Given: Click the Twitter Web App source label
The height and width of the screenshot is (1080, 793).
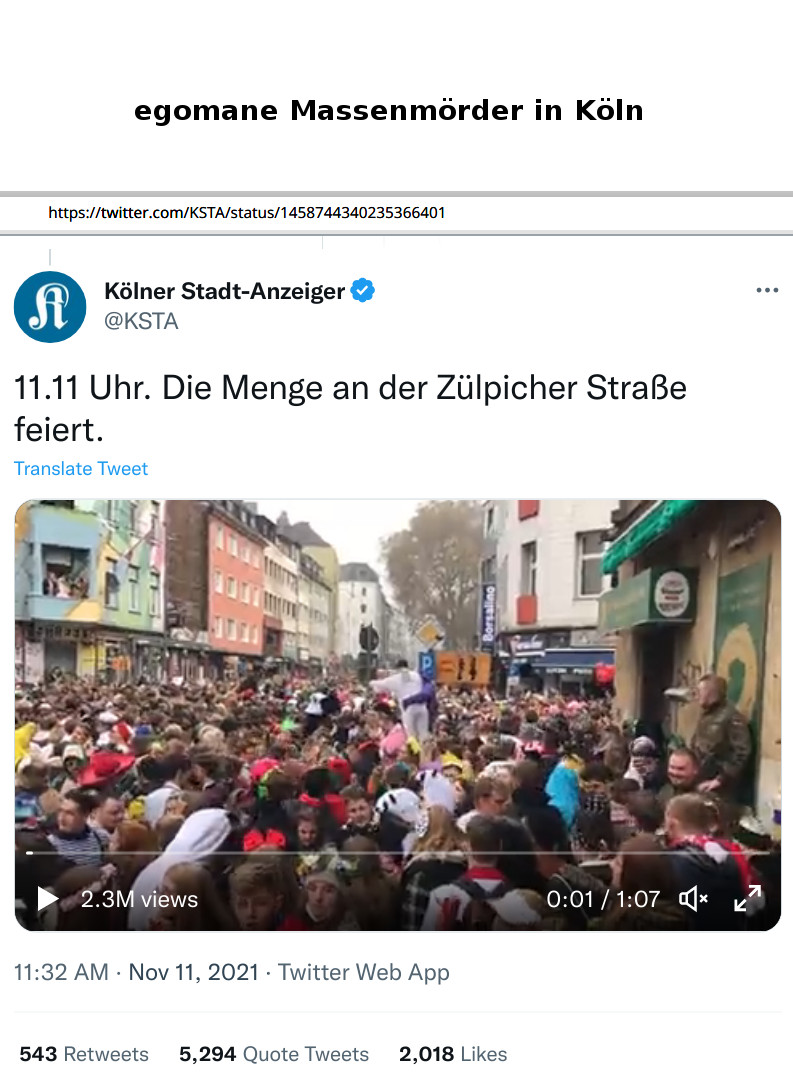Looking at the screenshot, I should click(x=363, y=972).
